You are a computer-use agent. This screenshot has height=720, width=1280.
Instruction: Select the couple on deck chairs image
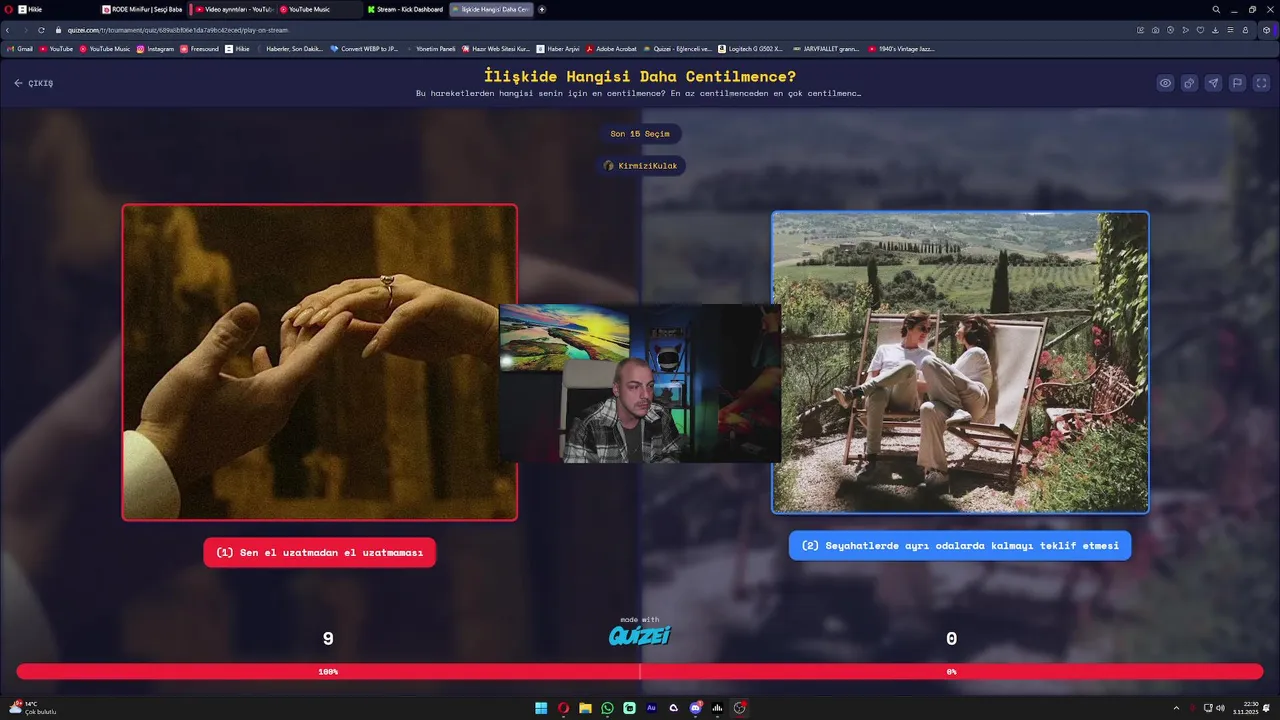(960, 362)
